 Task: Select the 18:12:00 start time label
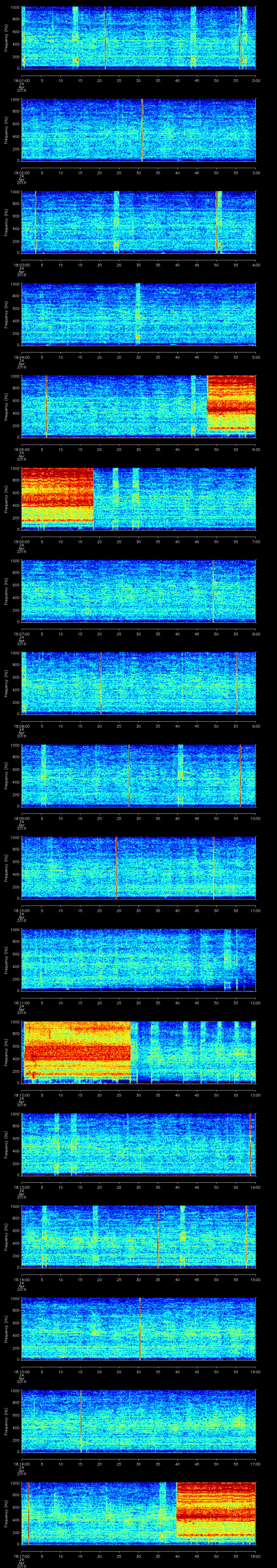[x=21, y=1095]
